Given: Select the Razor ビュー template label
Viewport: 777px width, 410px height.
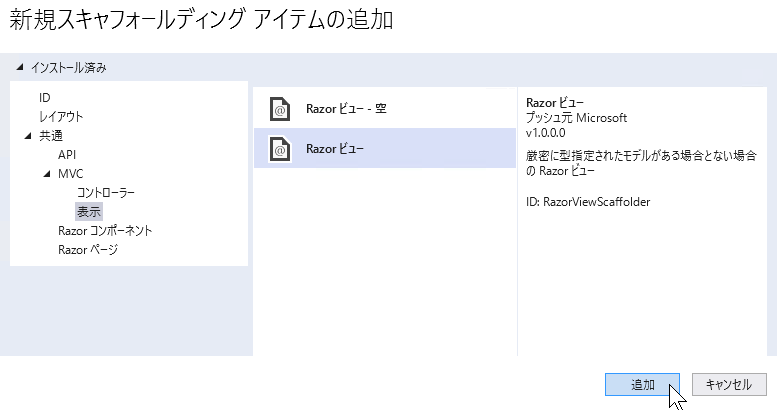Looking at the screenshot, I should (x=334, y=149).
